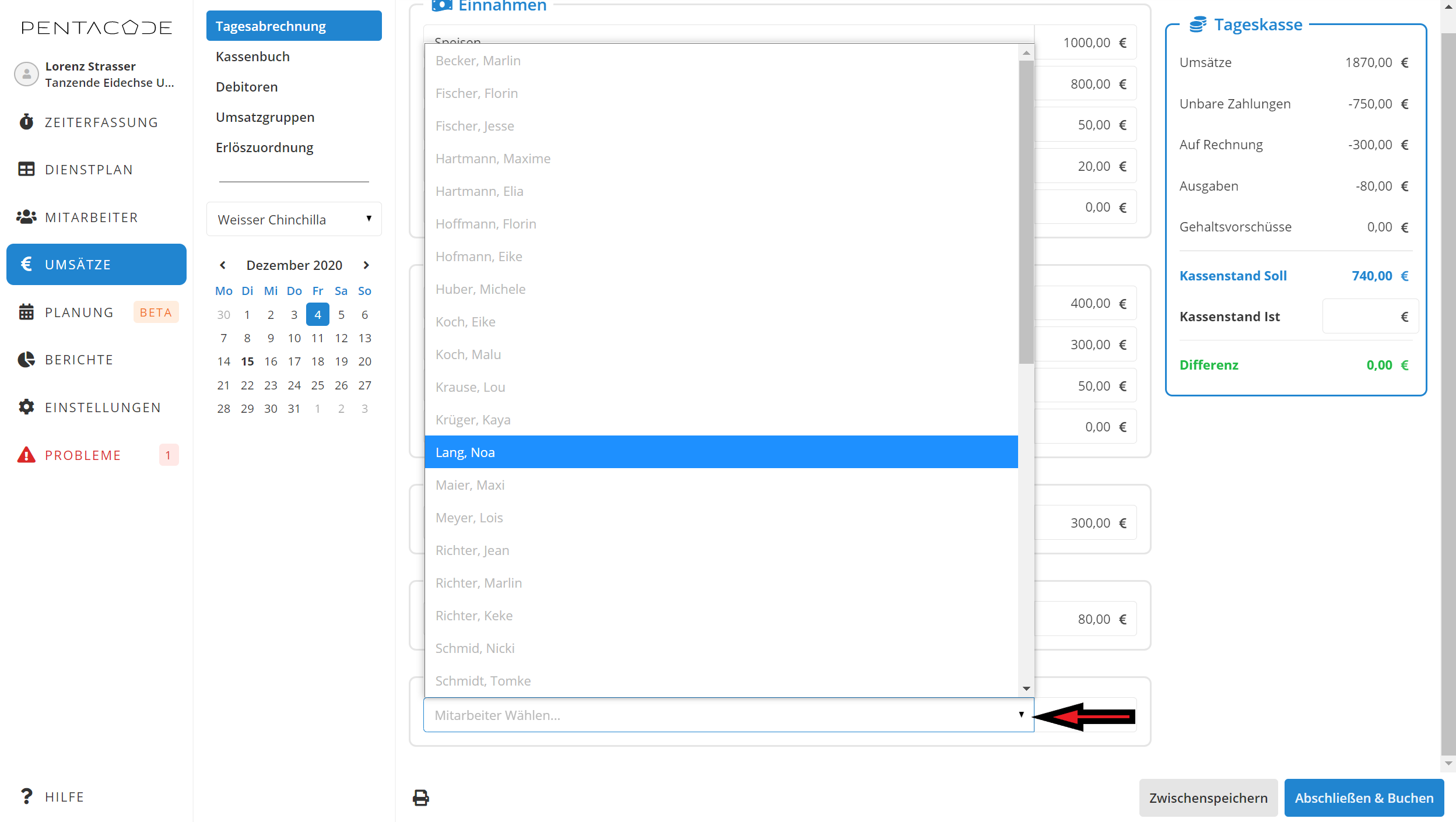This screenshot has width=1456, height=822.
Task: Open the Debitoren submenu item
Action: (x=247, y=87)
